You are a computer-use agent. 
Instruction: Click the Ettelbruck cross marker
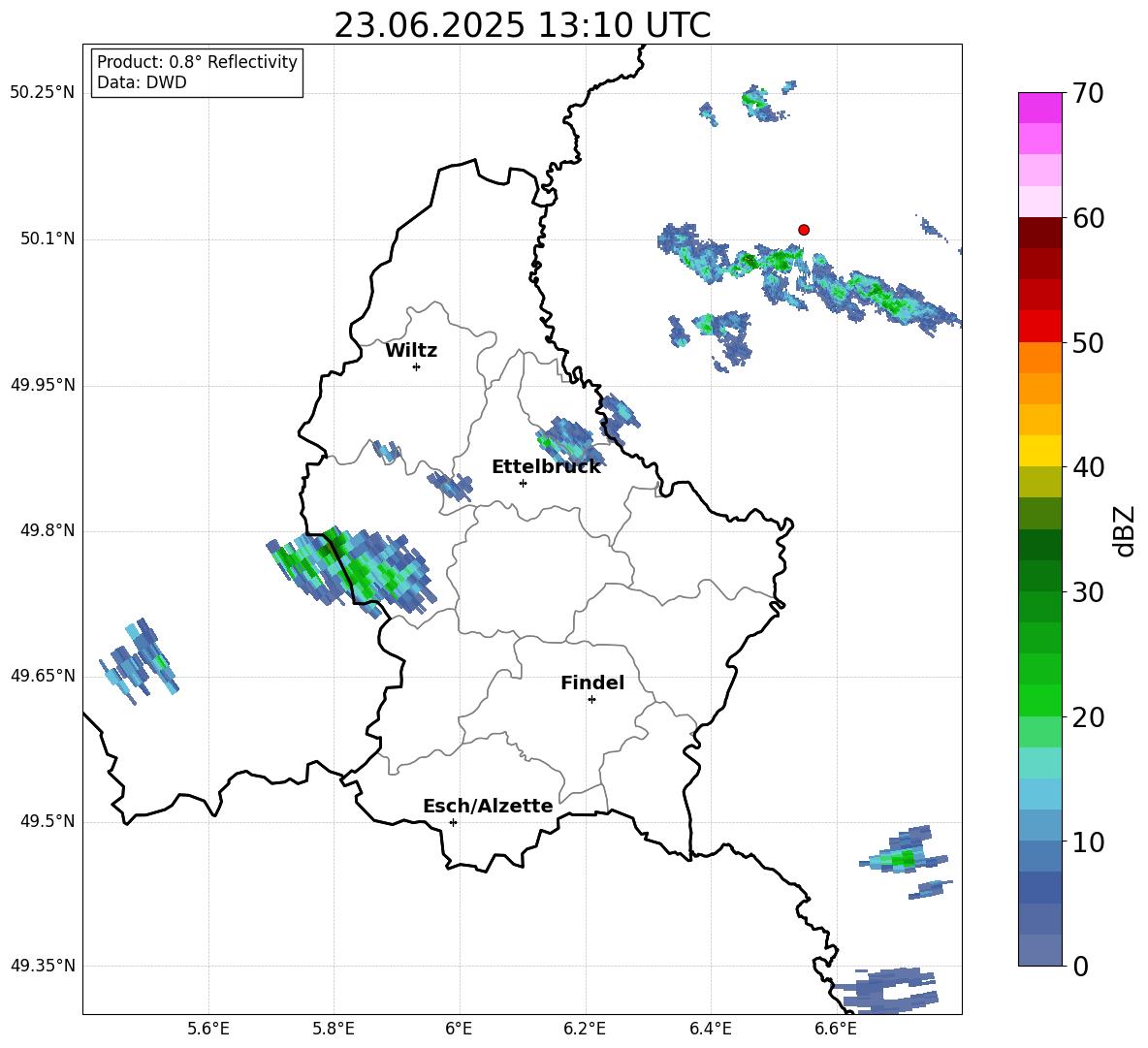pyautogui.click(x=523, y=483)
